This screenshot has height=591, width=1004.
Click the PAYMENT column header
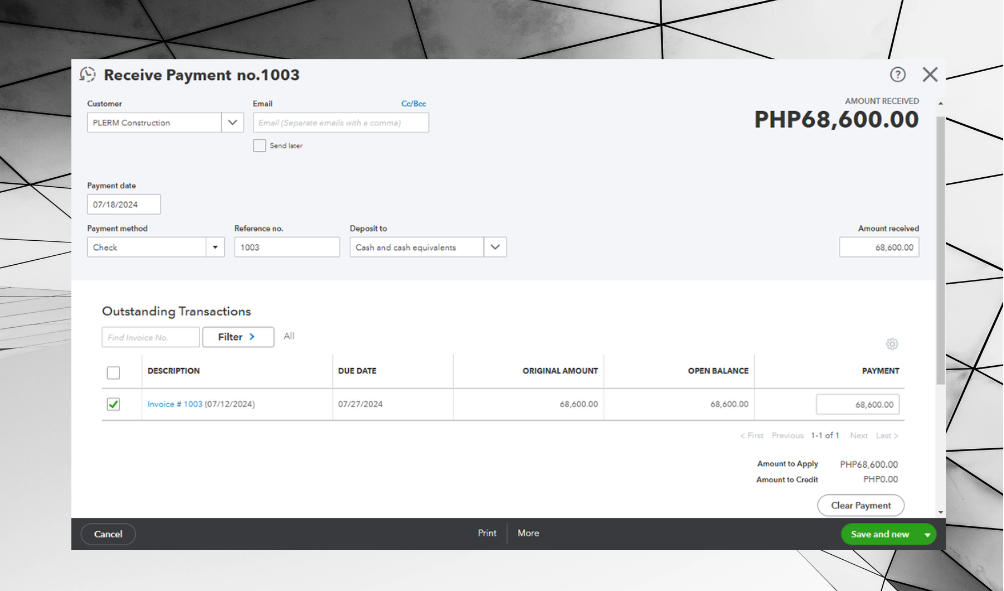point(880,371)
